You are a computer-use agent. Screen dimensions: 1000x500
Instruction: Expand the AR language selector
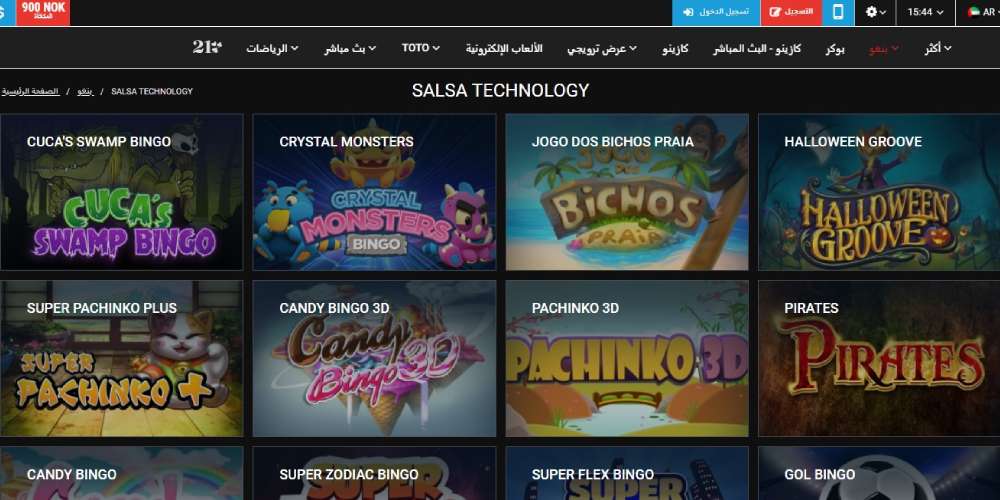click(982, 12)
